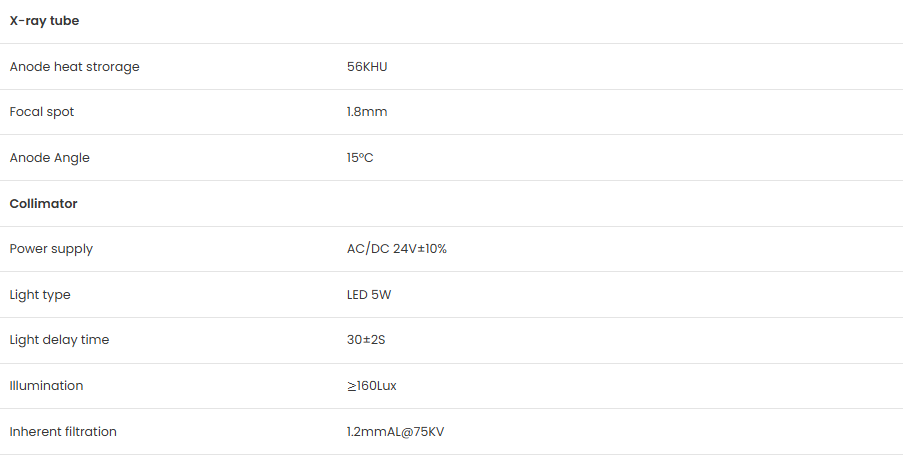Click the LED 5W value
The height and width of the screenshot is (465, 903).
click(369, 294)
